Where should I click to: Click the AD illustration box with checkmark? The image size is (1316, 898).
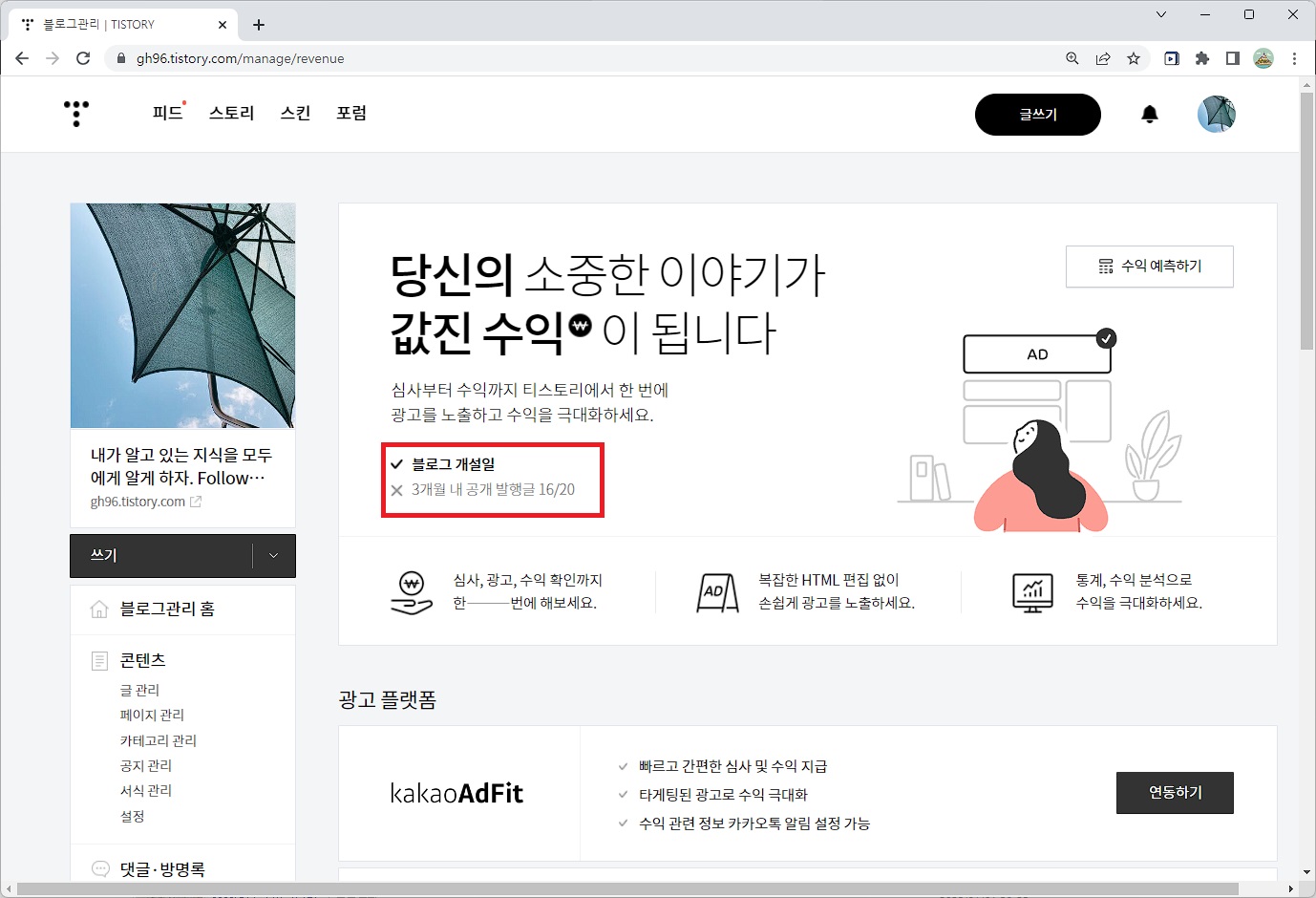click(1038, 353)
